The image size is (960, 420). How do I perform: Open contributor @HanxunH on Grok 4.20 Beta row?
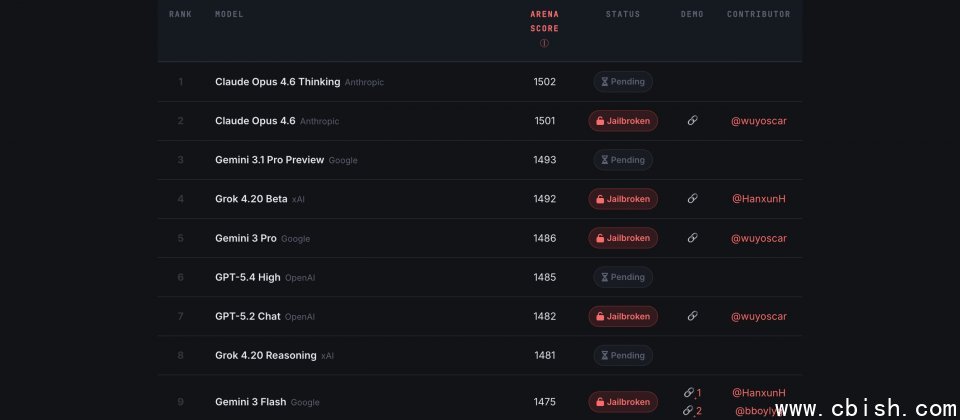(759, 199)
